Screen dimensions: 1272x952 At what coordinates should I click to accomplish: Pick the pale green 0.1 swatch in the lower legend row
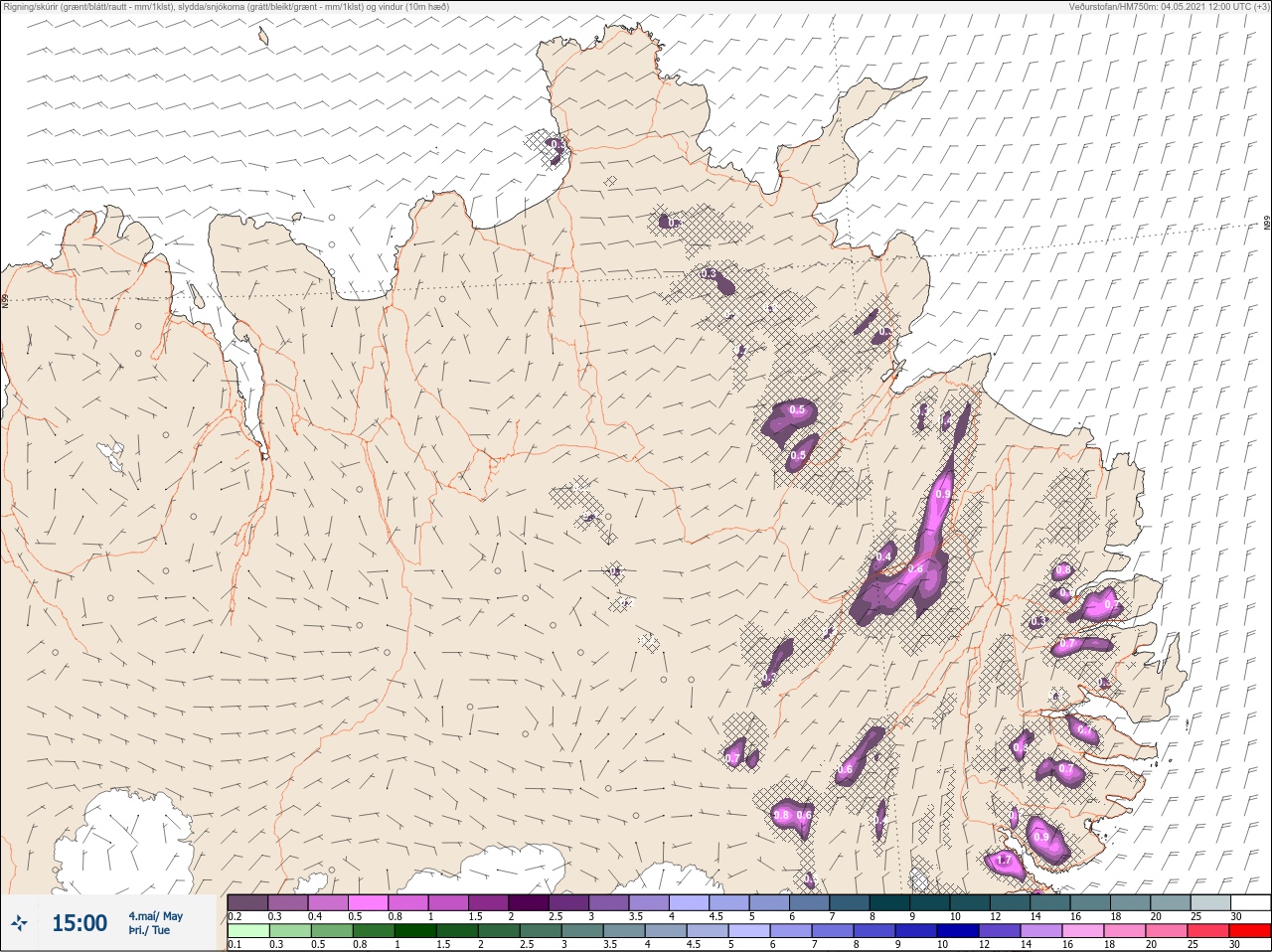tap(247, 931)
